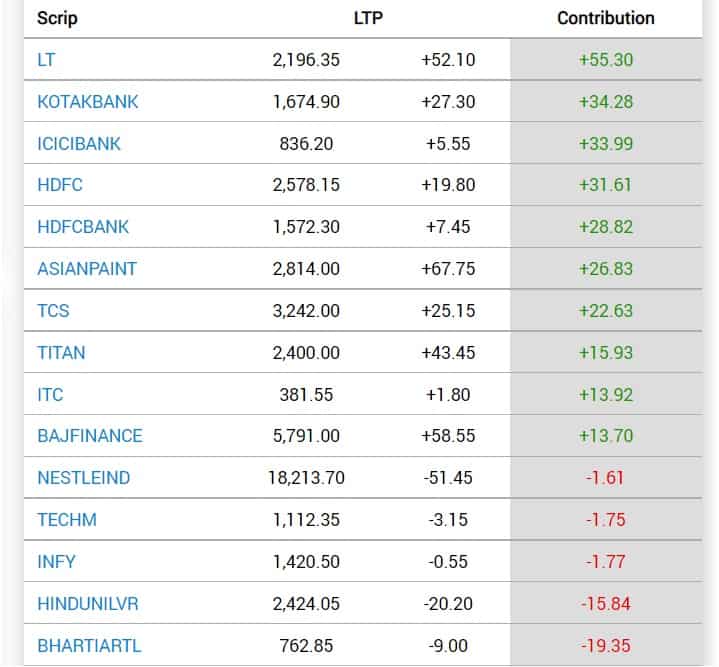
Task: Select INFY price 1,420.50
Action: (306, 562)
